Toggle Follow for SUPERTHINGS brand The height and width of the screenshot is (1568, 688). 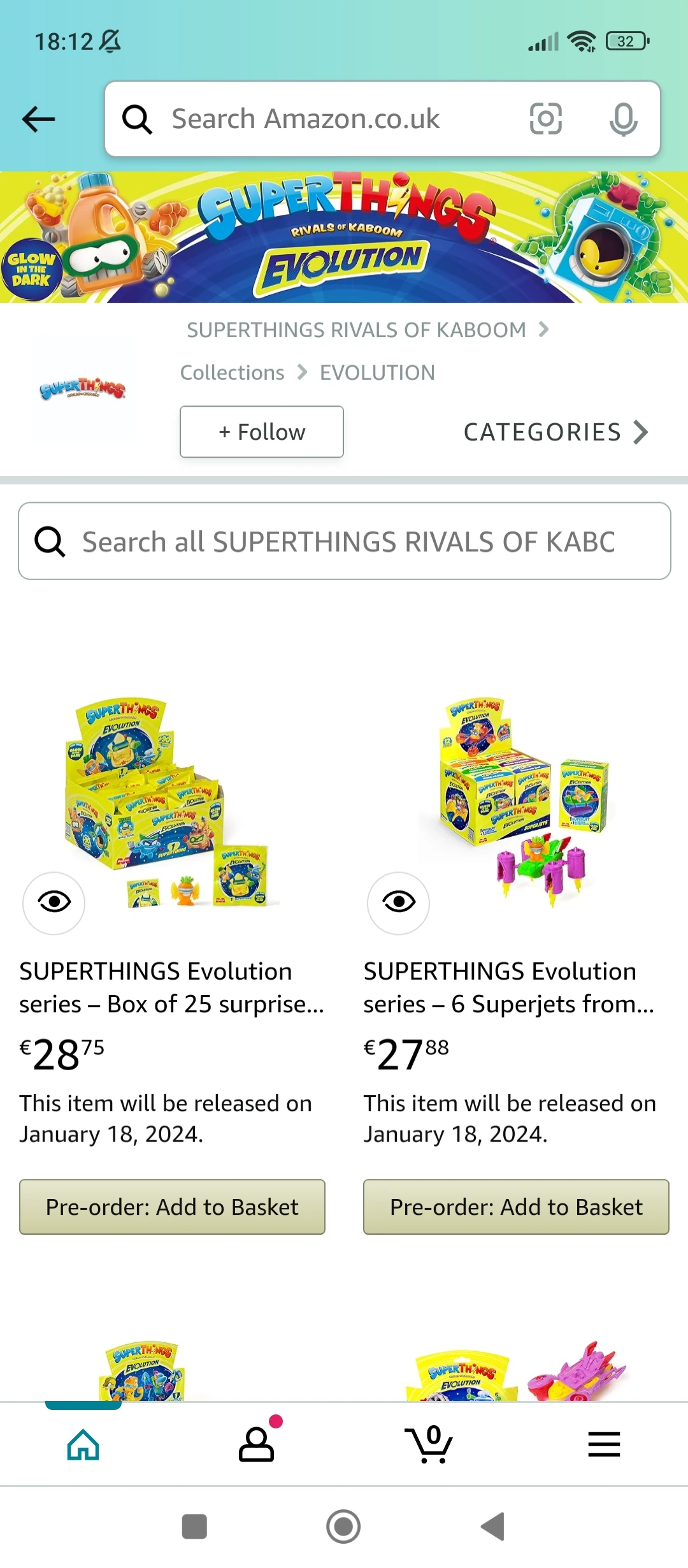click(261, 432)
